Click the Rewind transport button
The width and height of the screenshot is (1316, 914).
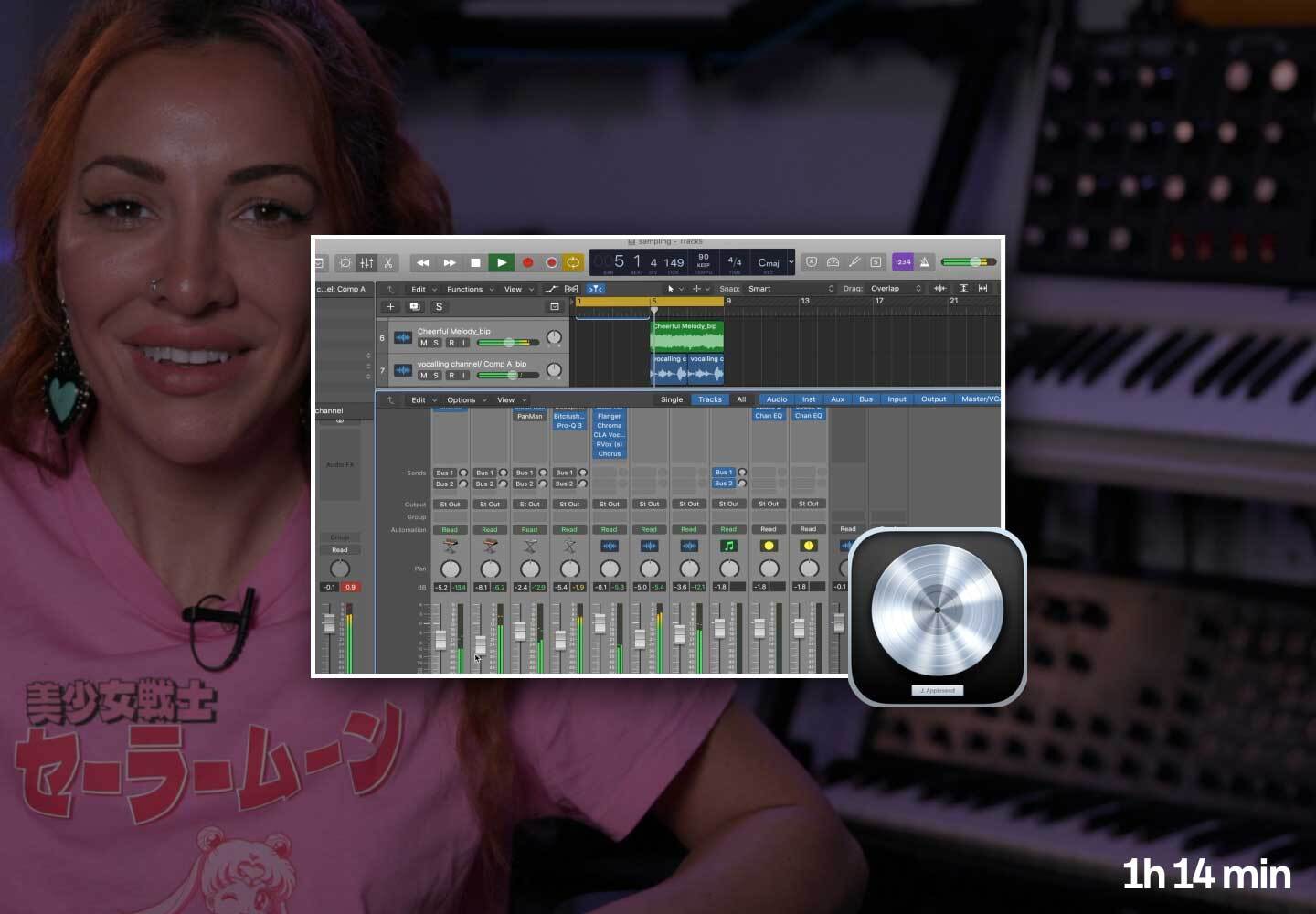tap(422, 262)
